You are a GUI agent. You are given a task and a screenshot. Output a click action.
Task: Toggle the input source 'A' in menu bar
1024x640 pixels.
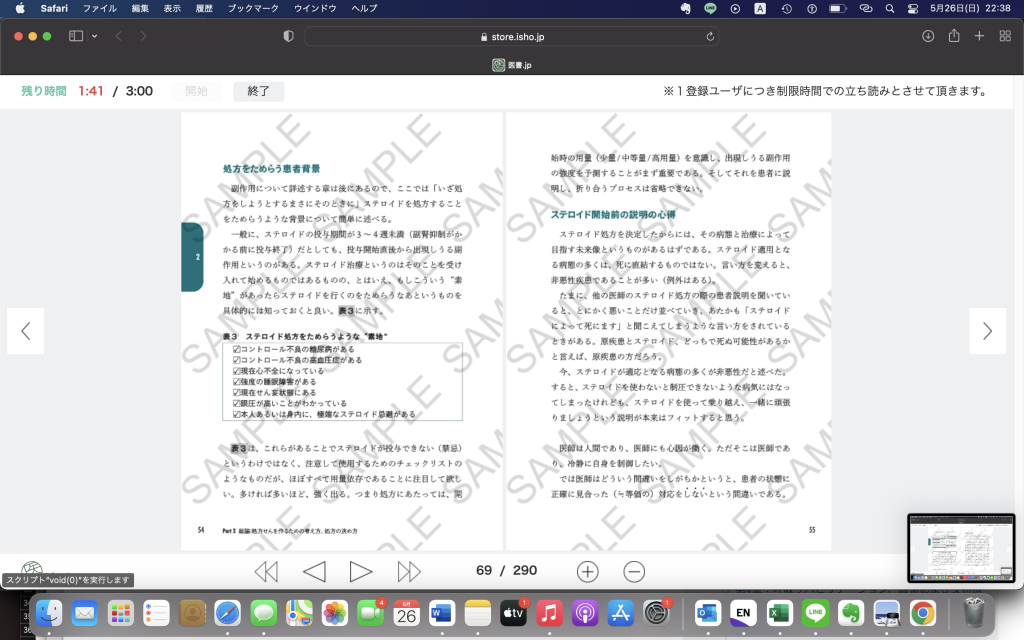tap(760, 8)
